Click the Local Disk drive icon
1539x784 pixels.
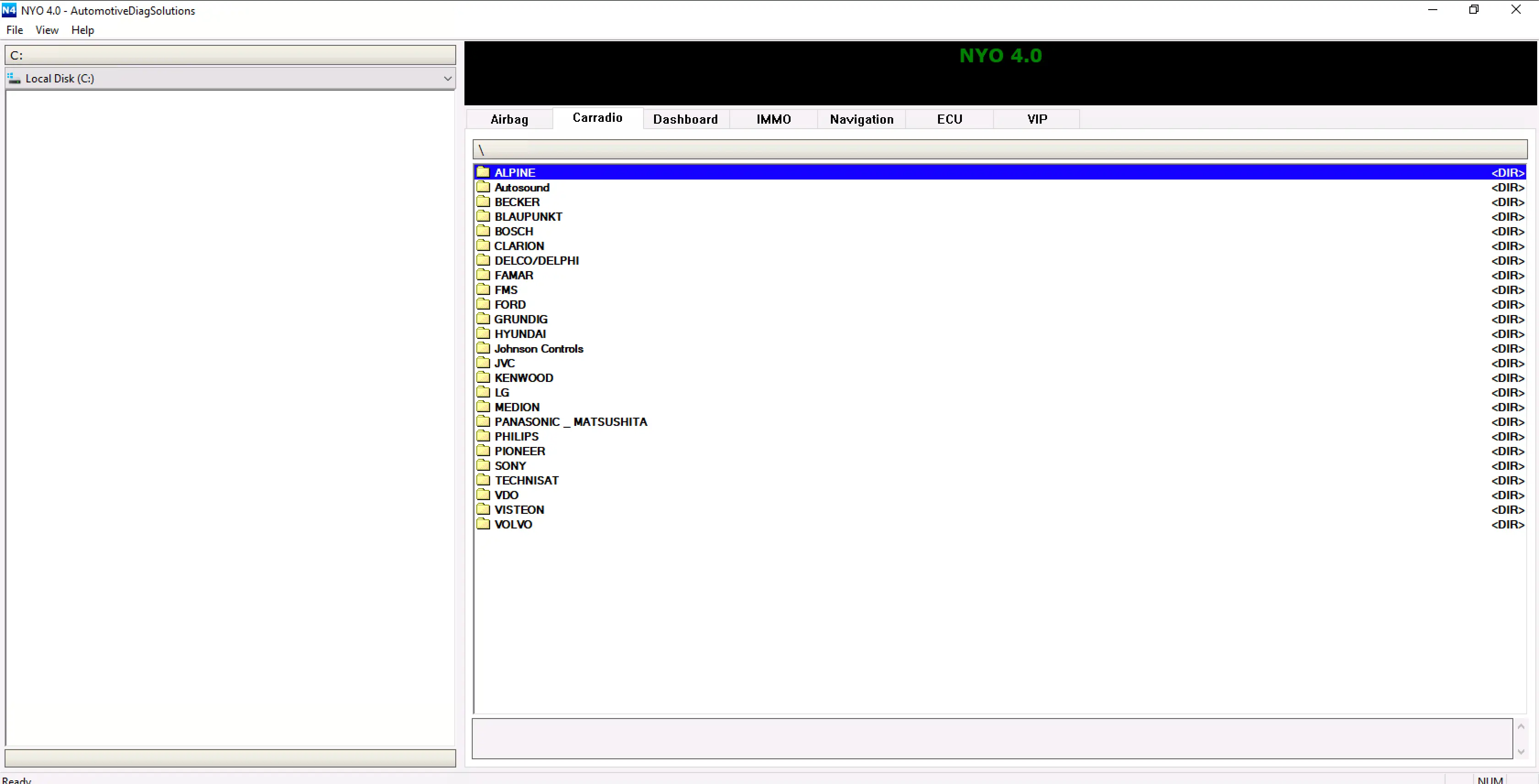pyautogui.click(x=14, y=78)
